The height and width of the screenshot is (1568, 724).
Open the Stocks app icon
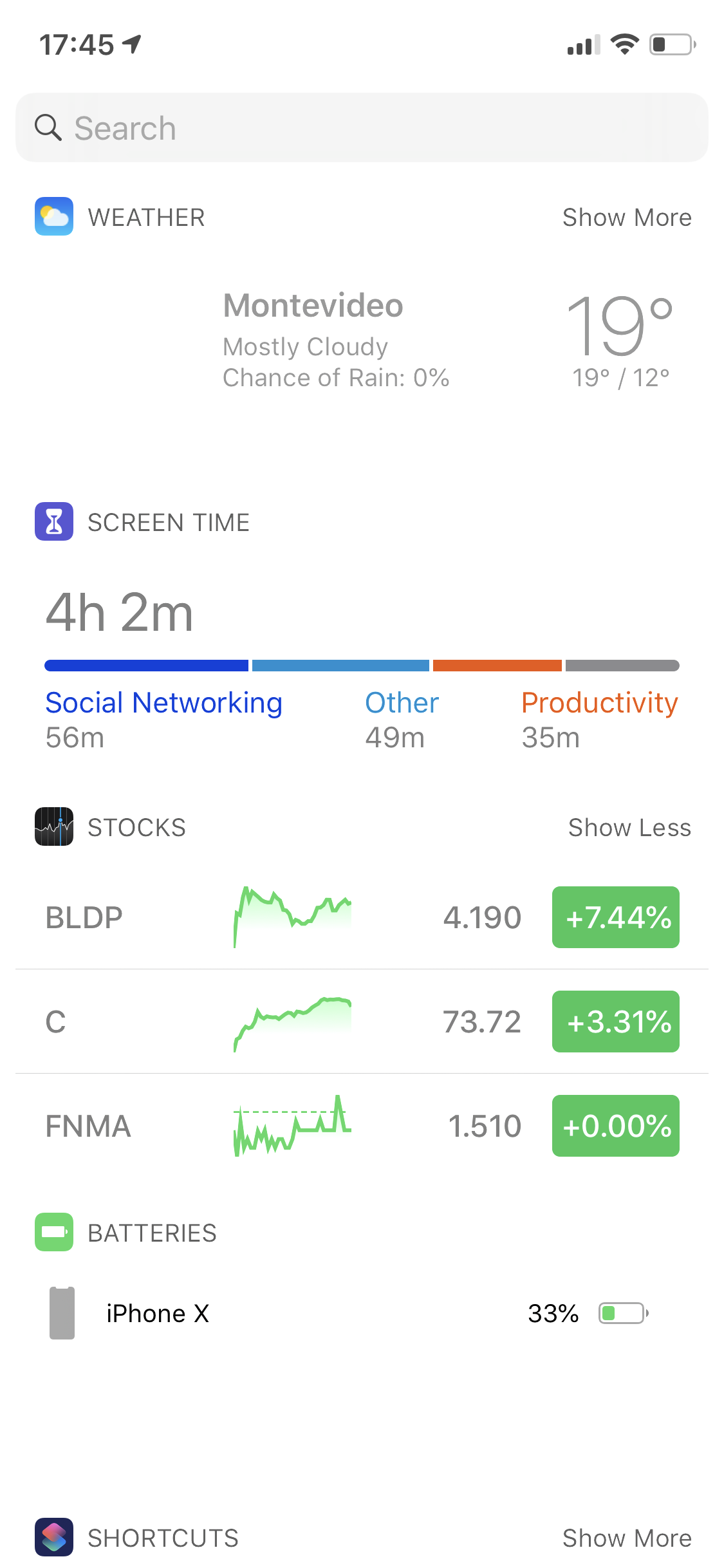[54, 826]
